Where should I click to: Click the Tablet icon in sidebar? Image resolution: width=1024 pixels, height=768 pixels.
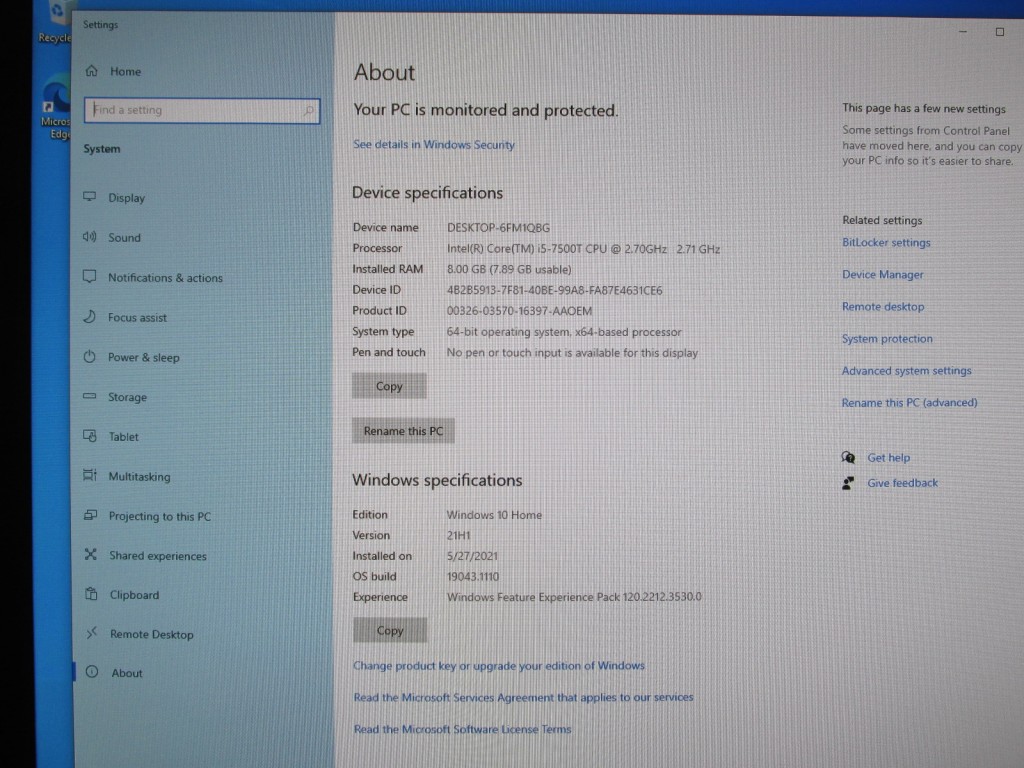90,436
